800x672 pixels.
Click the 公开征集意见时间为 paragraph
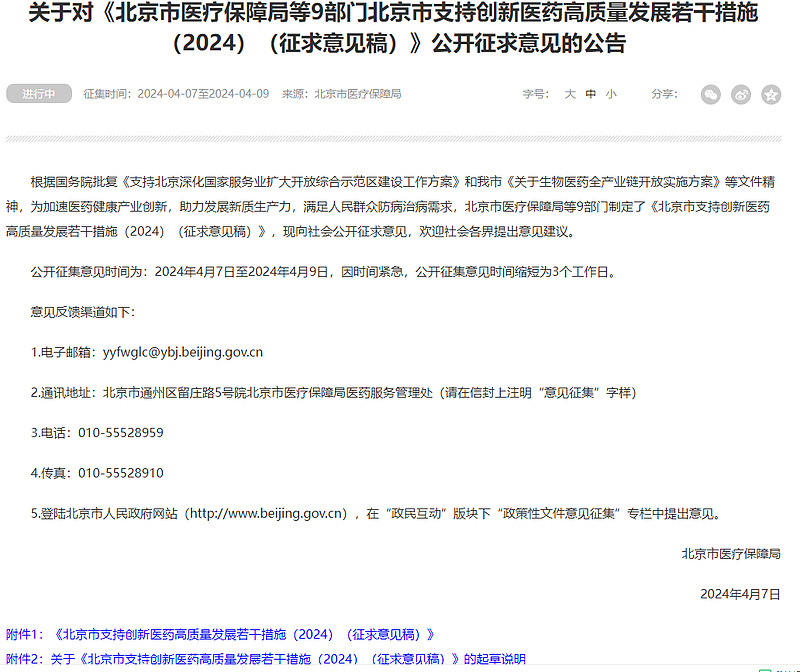324,271
